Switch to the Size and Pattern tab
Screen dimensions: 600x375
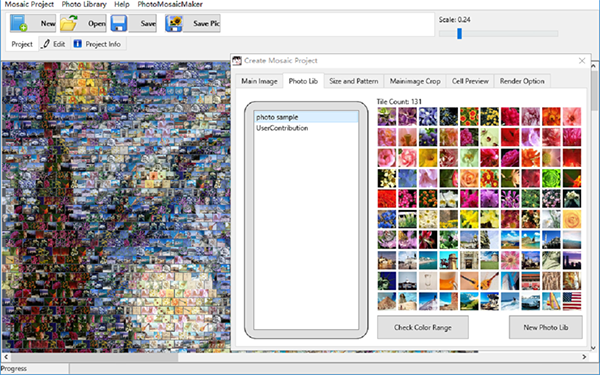pos(354,81)
